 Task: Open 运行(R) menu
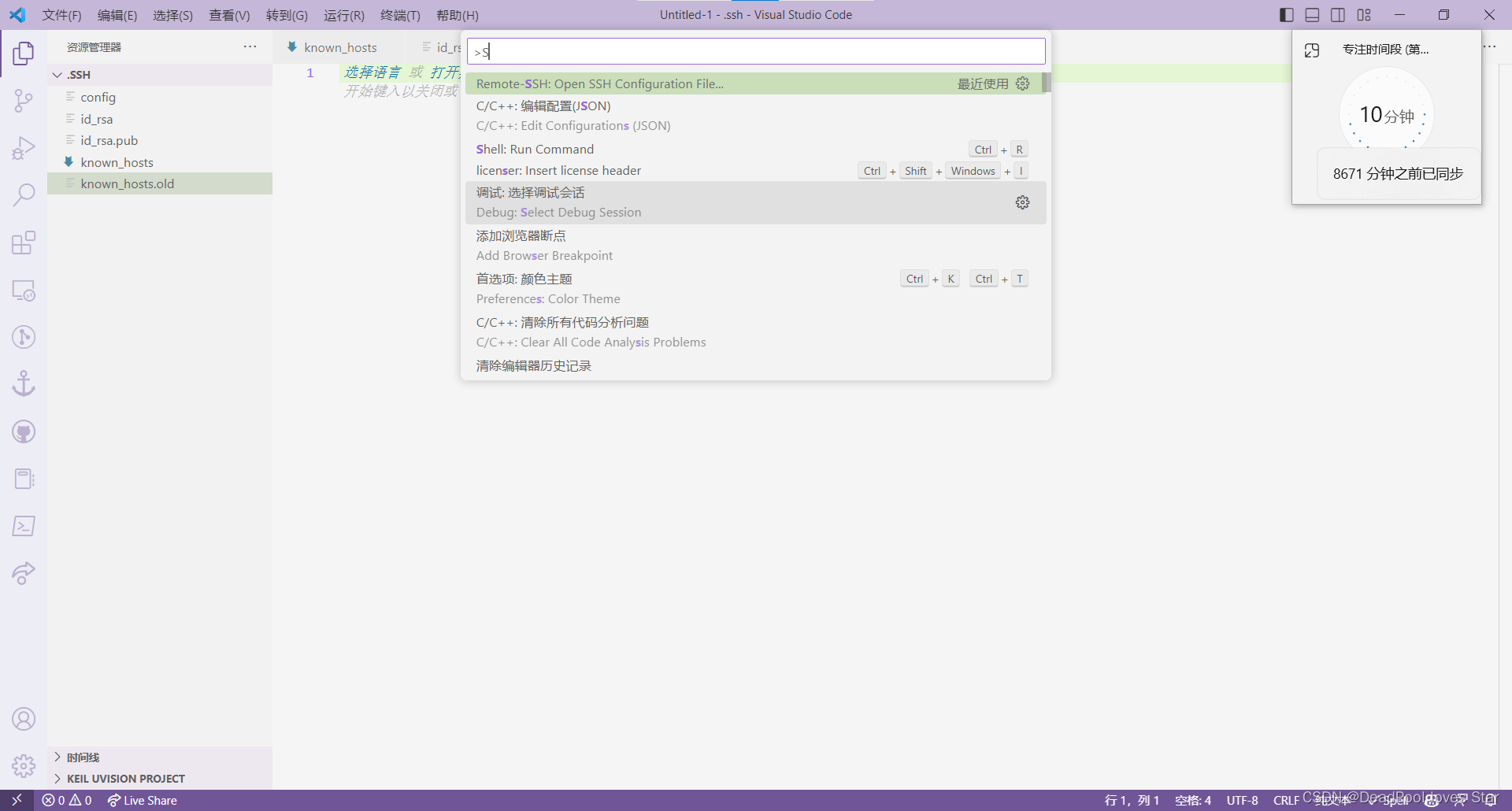click(344, 15)
